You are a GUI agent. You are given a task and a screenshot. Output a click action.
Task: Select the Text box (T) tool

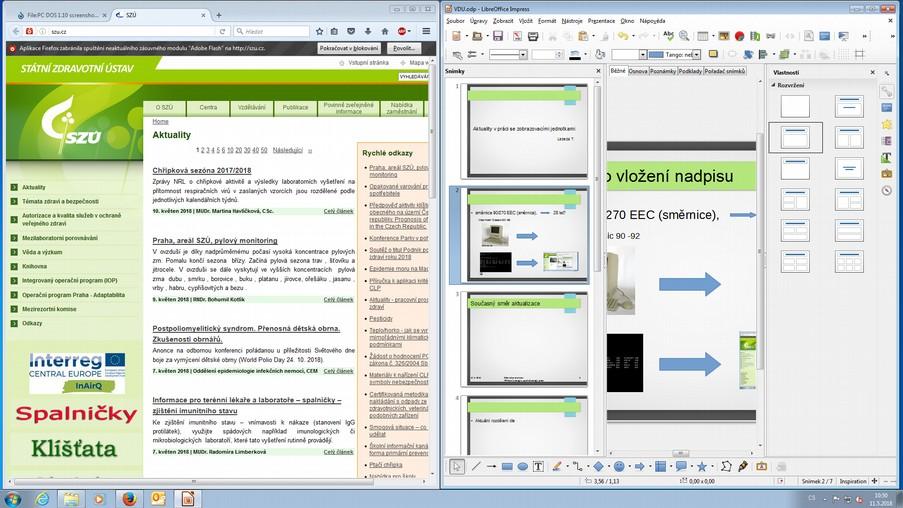[x=538, y=467]
